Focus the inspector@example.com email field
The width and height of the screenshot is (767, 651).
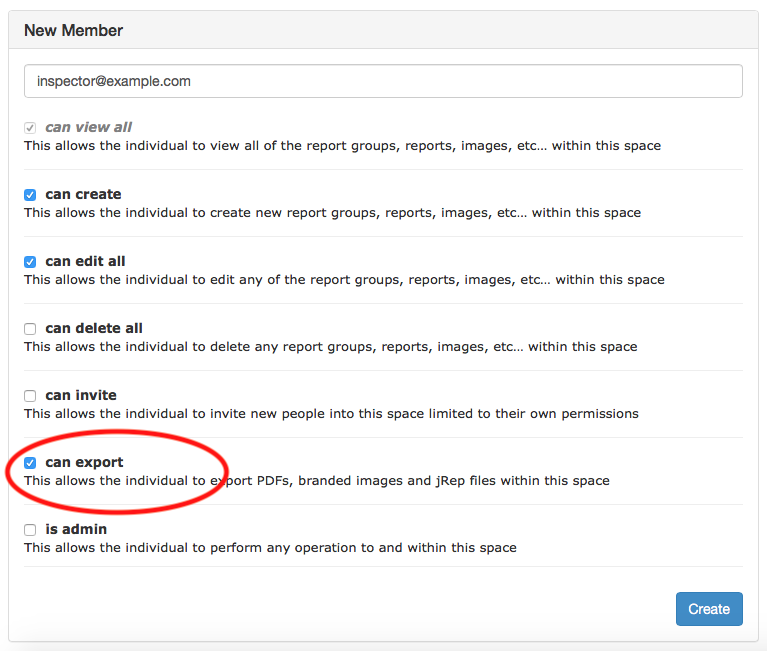pyautogui.click(x=383, y=81)
